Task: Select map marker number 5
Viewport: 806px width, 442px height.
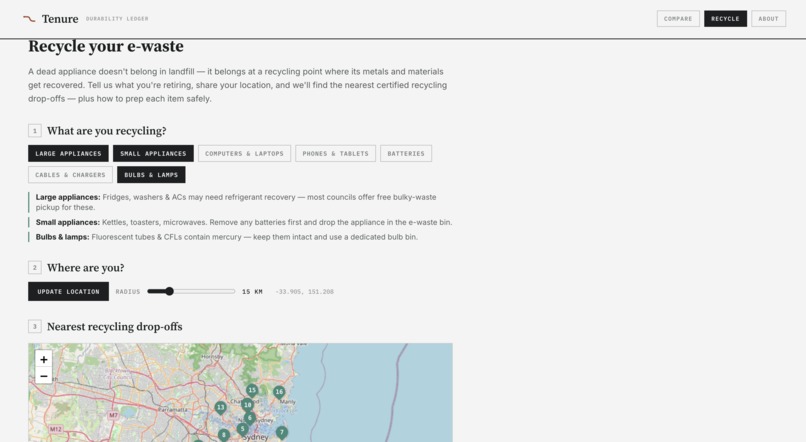Action: (242, 429)
